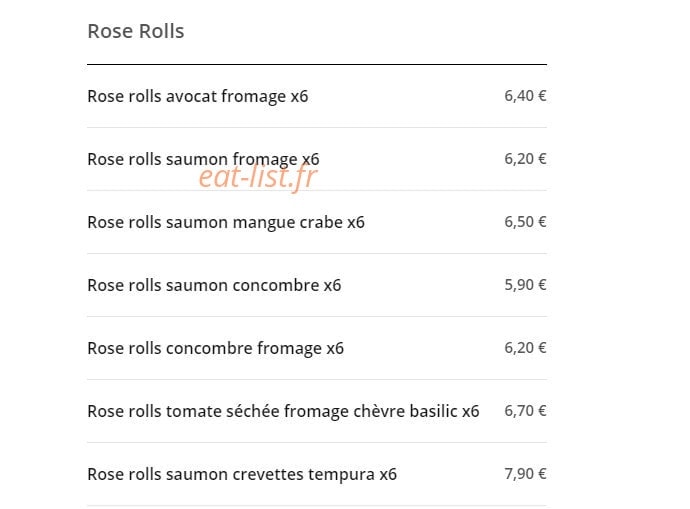The image size is (690, 509).
Task: Select Rose rolls saumon fromage x6
Action: tap(203, 159)
